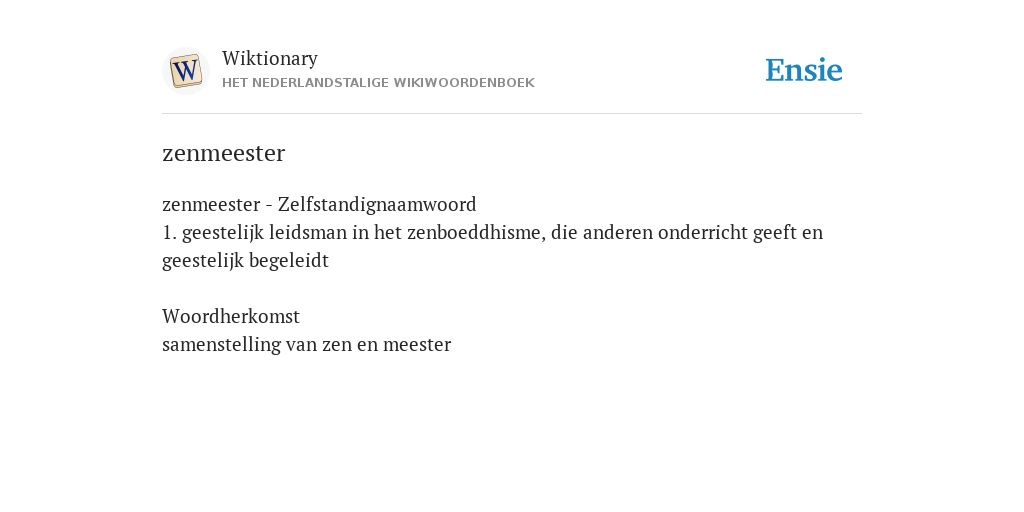Click the word zenboeddhisme in the definition
Viewport: 1024px width, 512px height.
click(476, 232)
